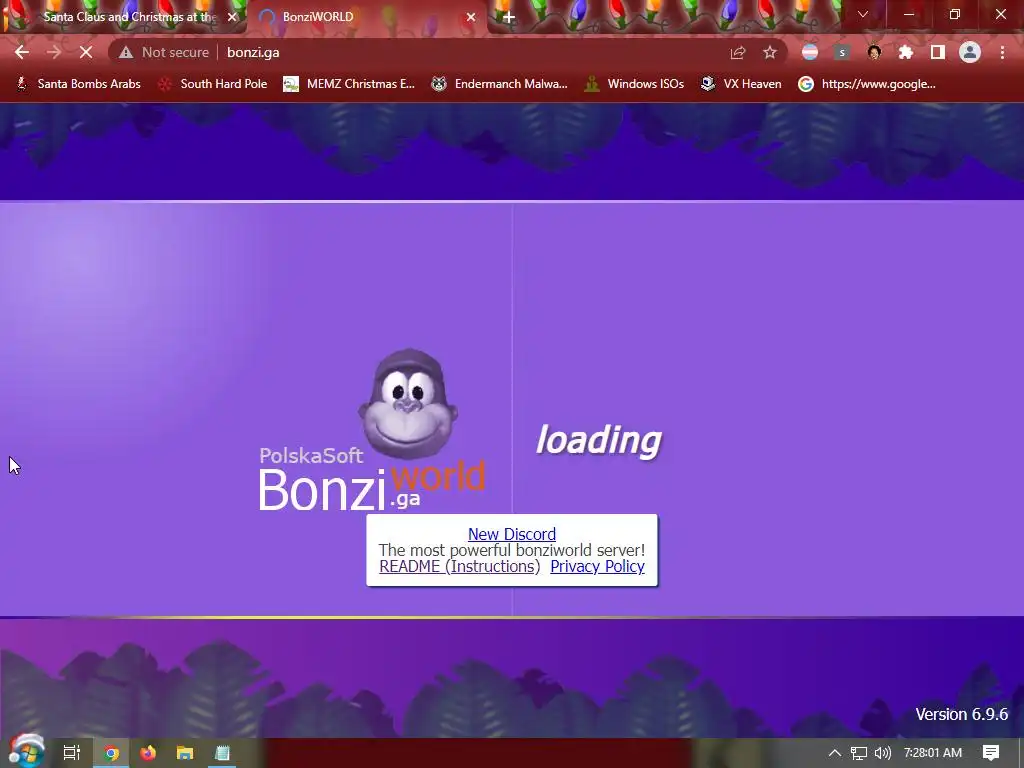Image resolution: width=1024 pixels, height=768 pixels.
Task: Open Endermanch Malwa... bookmark
Action: [x=500, y=84]
